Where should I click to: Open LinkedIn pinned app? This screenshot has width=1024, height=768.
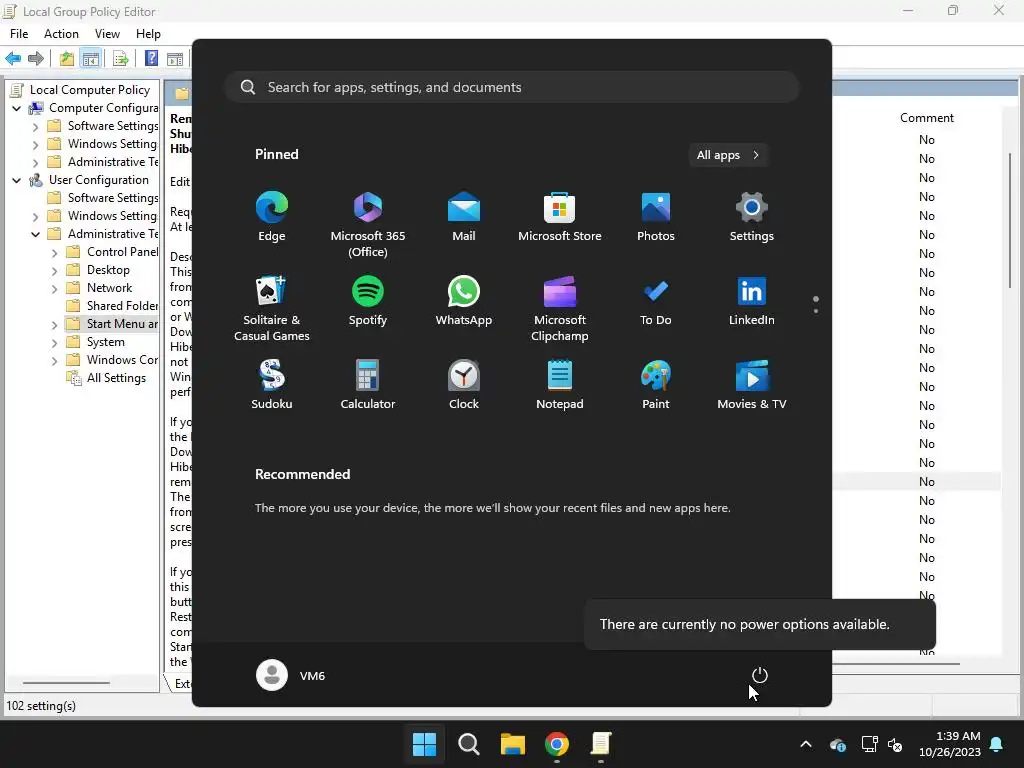click(x=752, y=301)
